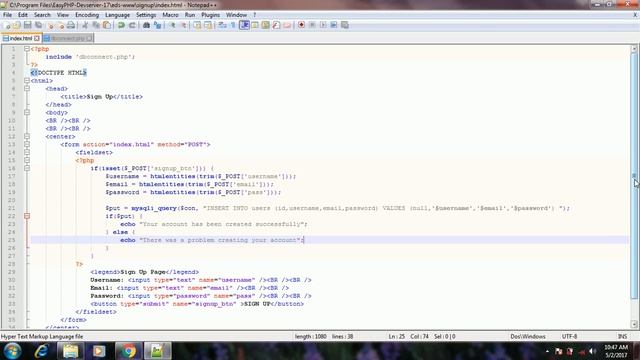Click the vertical scrollbar down arrow
This screenshot has width=640, height=360.
click(x=634, y=324)
